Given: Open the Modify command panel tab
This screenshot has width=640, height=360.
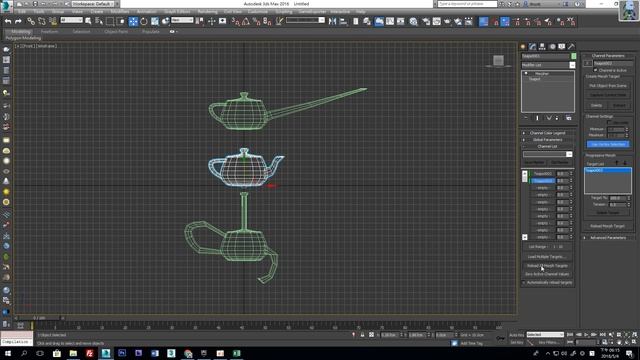Looking at the screenshot, I should pyautogui.click(x=532, y=47).
